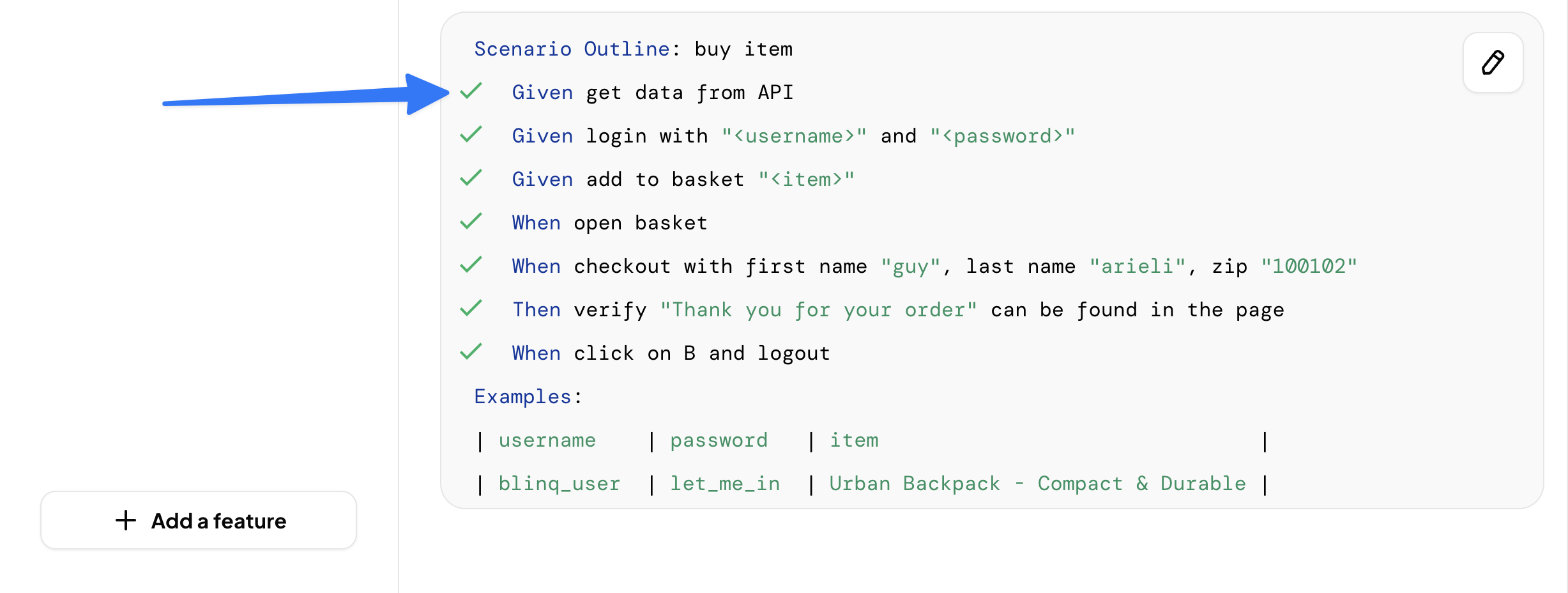Viewport: 1568px width, 593px height.
Task: Click the "Examples:" label
Action: point(528,397)
